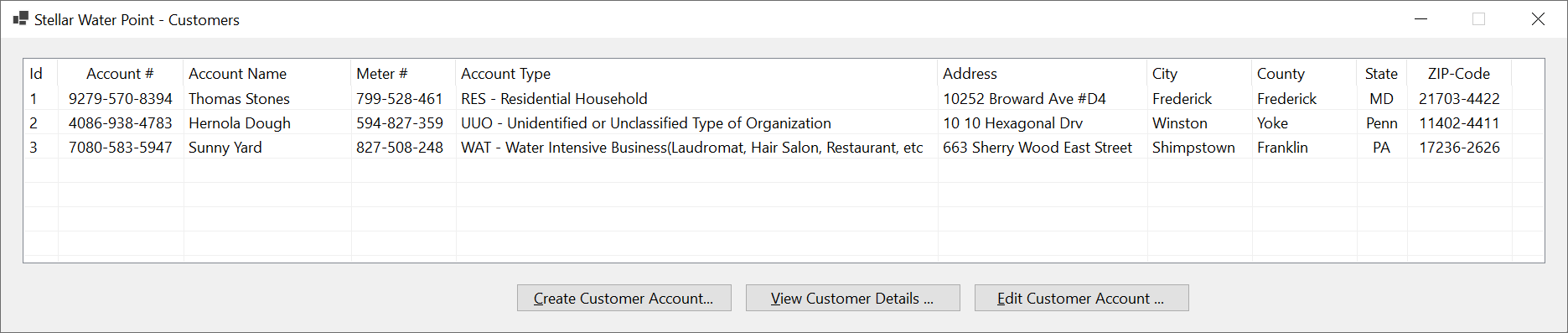This screenshot has width=1568, height=333.
Task: Minimize the Stellar Water Point window
Action: click(1421, 18)
